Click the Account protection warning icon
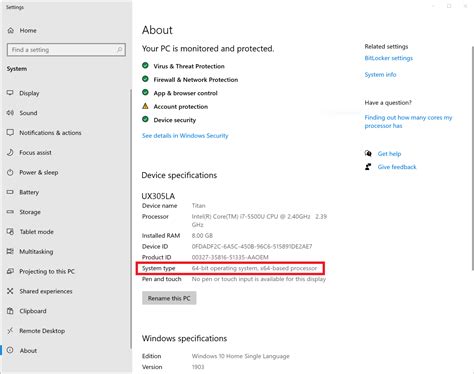This screenshot has width=474, height=374. [145, 106]
